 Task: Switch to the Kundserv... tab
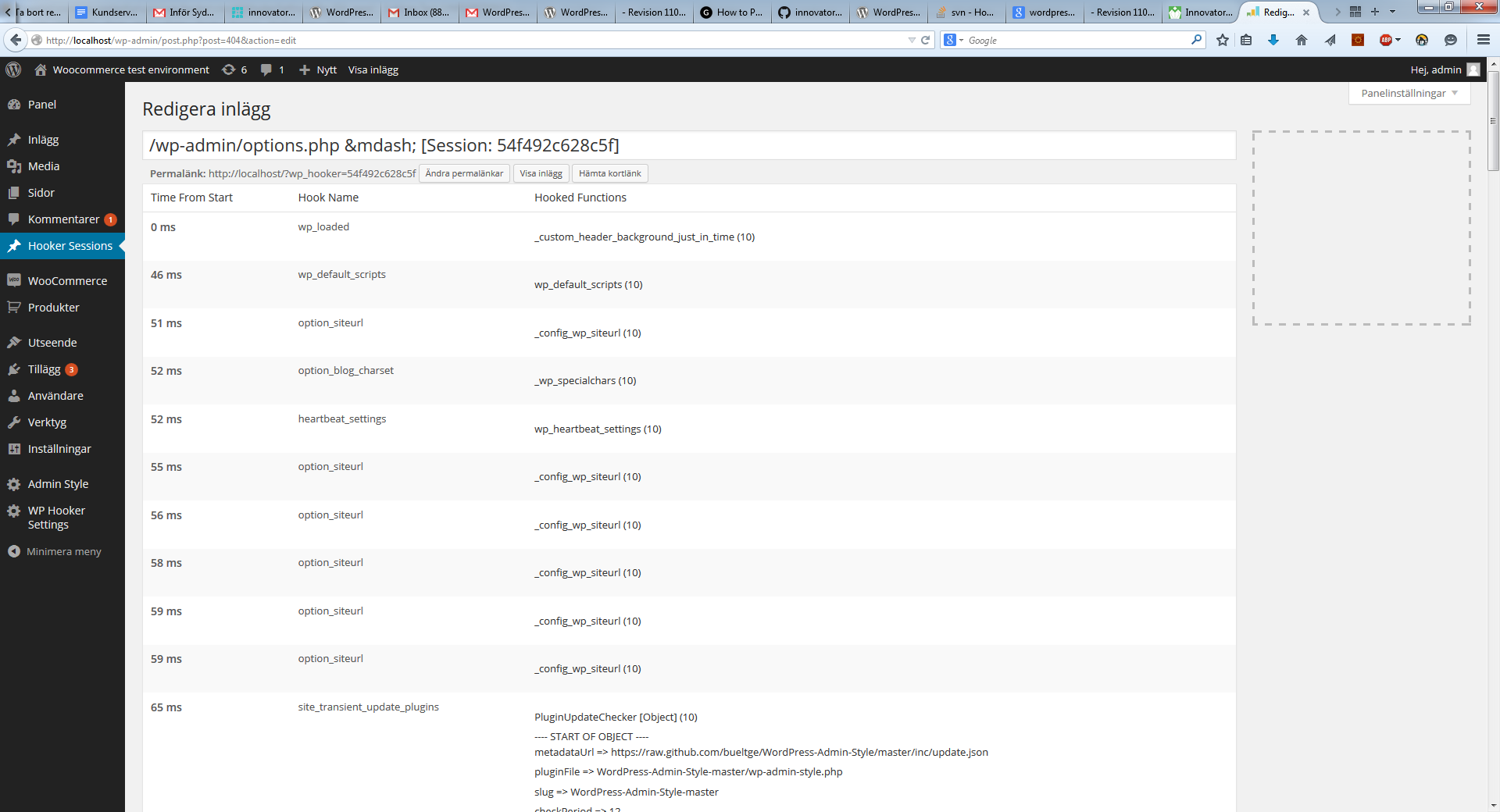coord(107,12)
